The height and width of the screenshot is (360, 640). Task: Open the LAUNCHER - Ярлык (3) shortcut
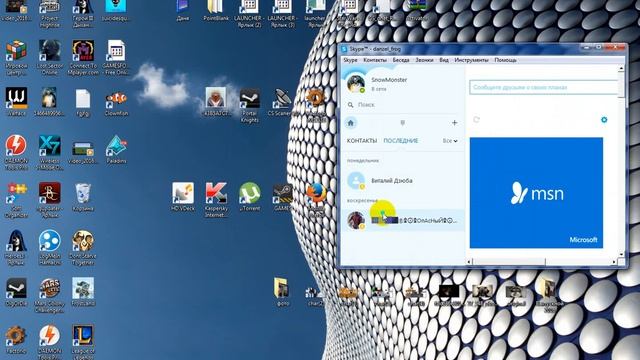point(282,14)
